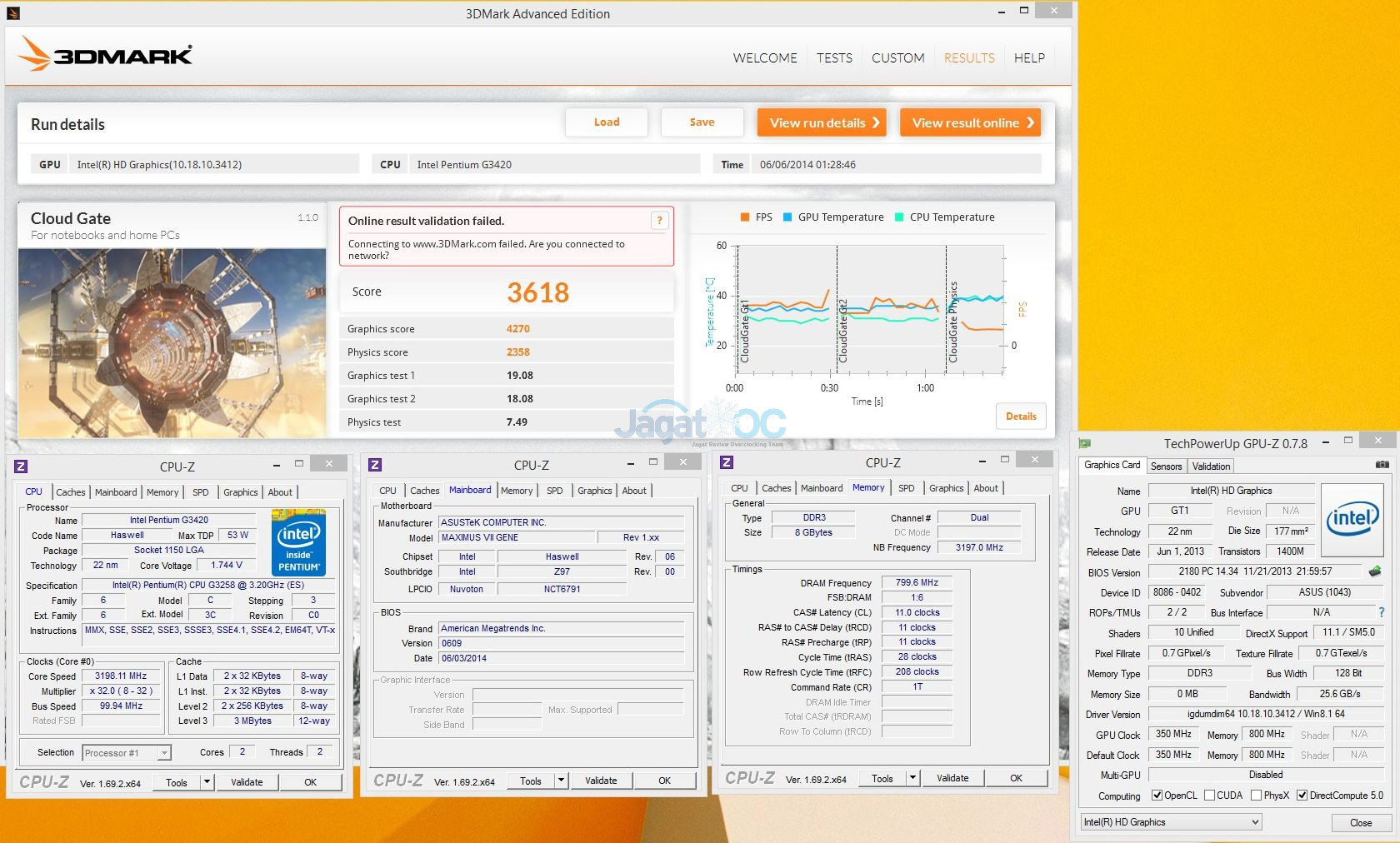The height and width of the screenshot is (843, 1400).
Task: Expand the Processor #1 selection dropdown
Action: (x=164, y=753)
